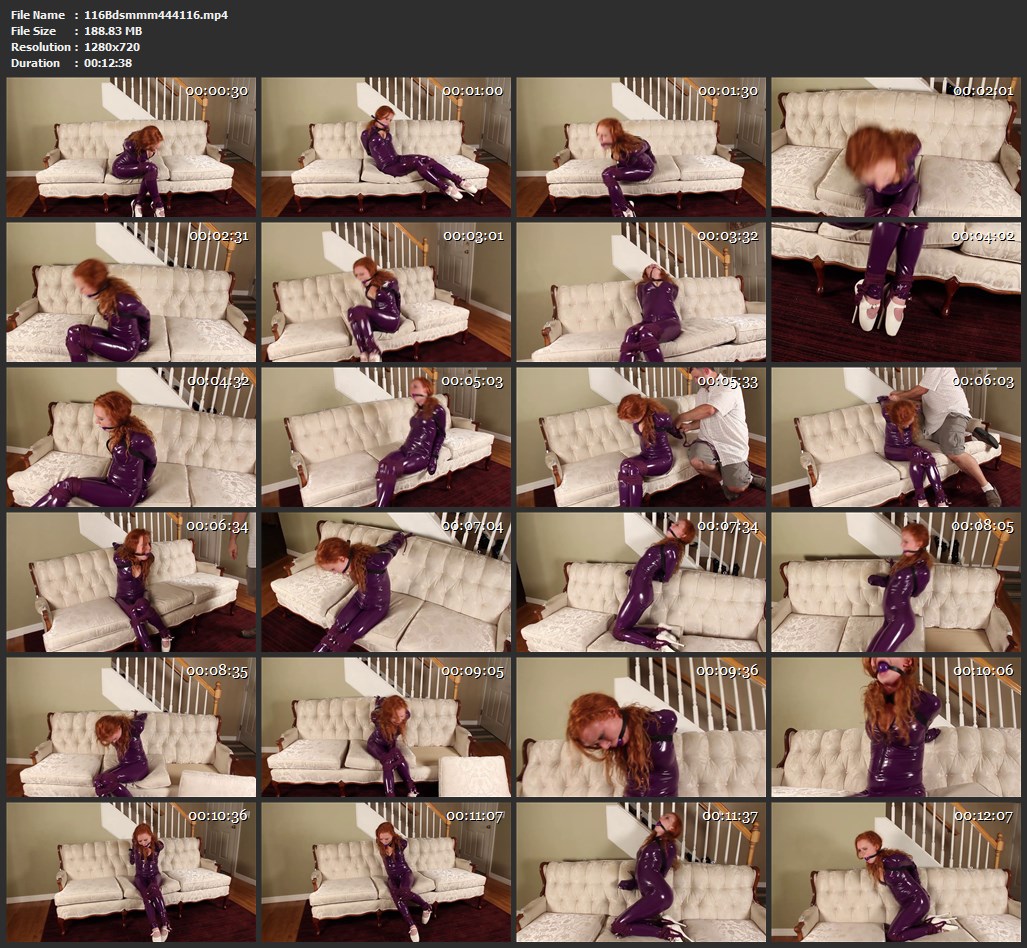Select the thumbnail stamped 00:01:30

(x=641, y=147)
